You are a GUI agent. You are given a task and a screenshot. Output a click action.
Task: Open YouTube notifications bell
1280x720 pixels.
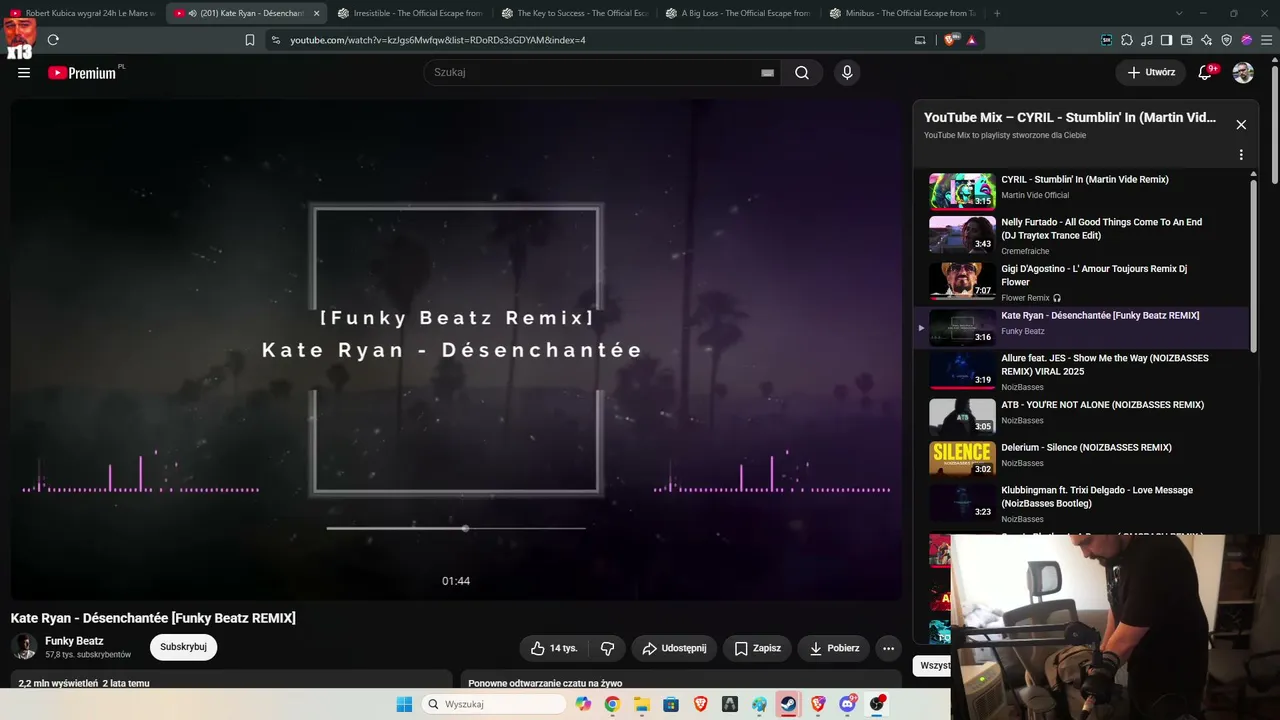(1205, 72)
